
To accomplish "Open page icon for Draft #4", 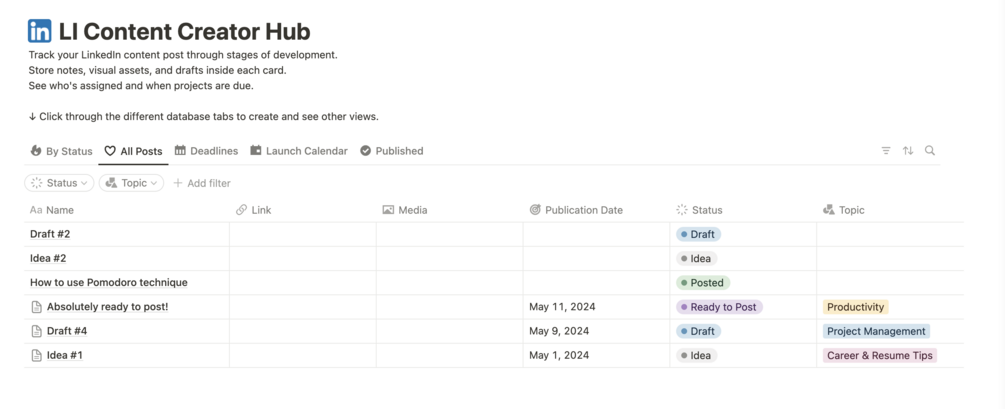I will [x=37, y=331].
